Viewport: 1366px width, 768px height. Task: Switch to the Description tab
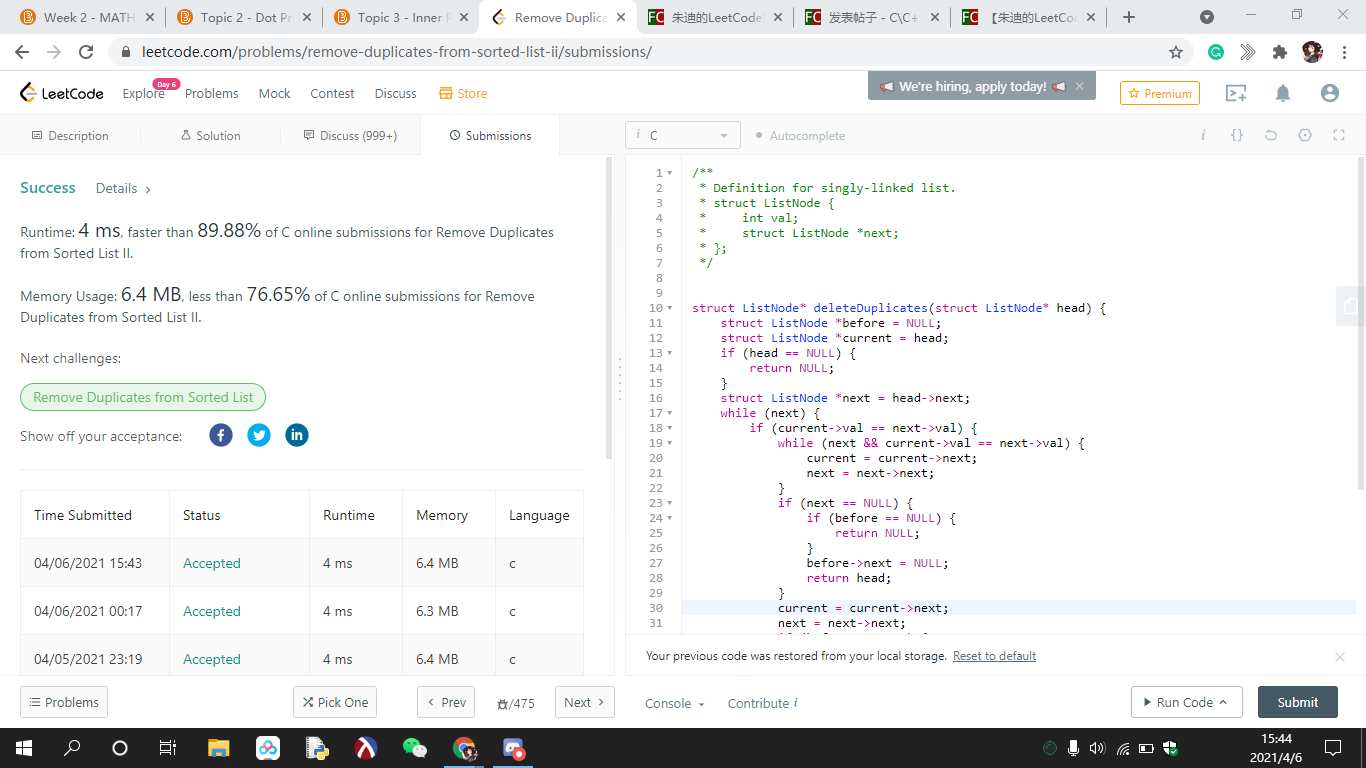[x=70, y=135]
